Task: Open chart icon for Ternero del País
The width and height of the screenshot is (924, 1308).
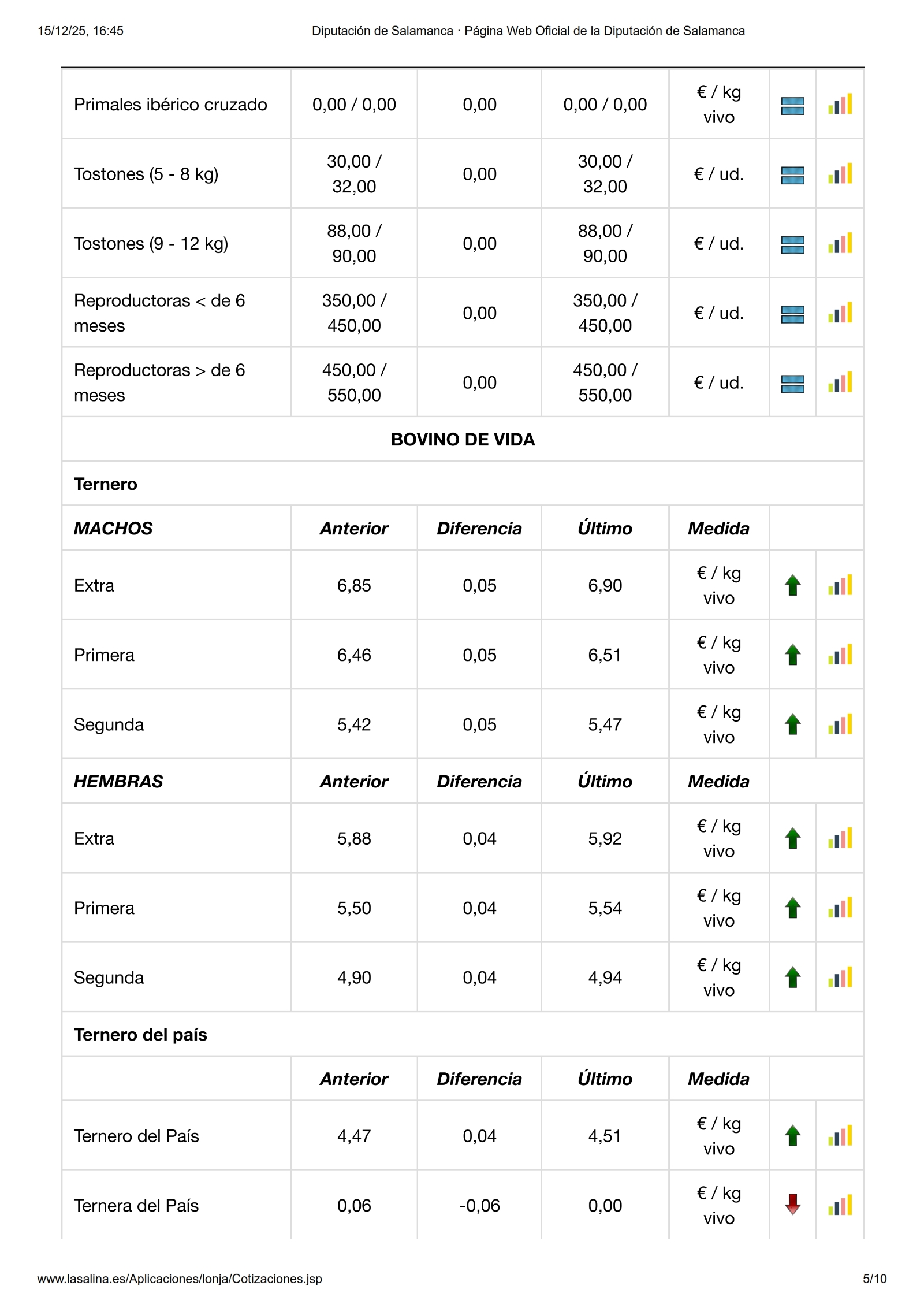Action: point(840,1136)
